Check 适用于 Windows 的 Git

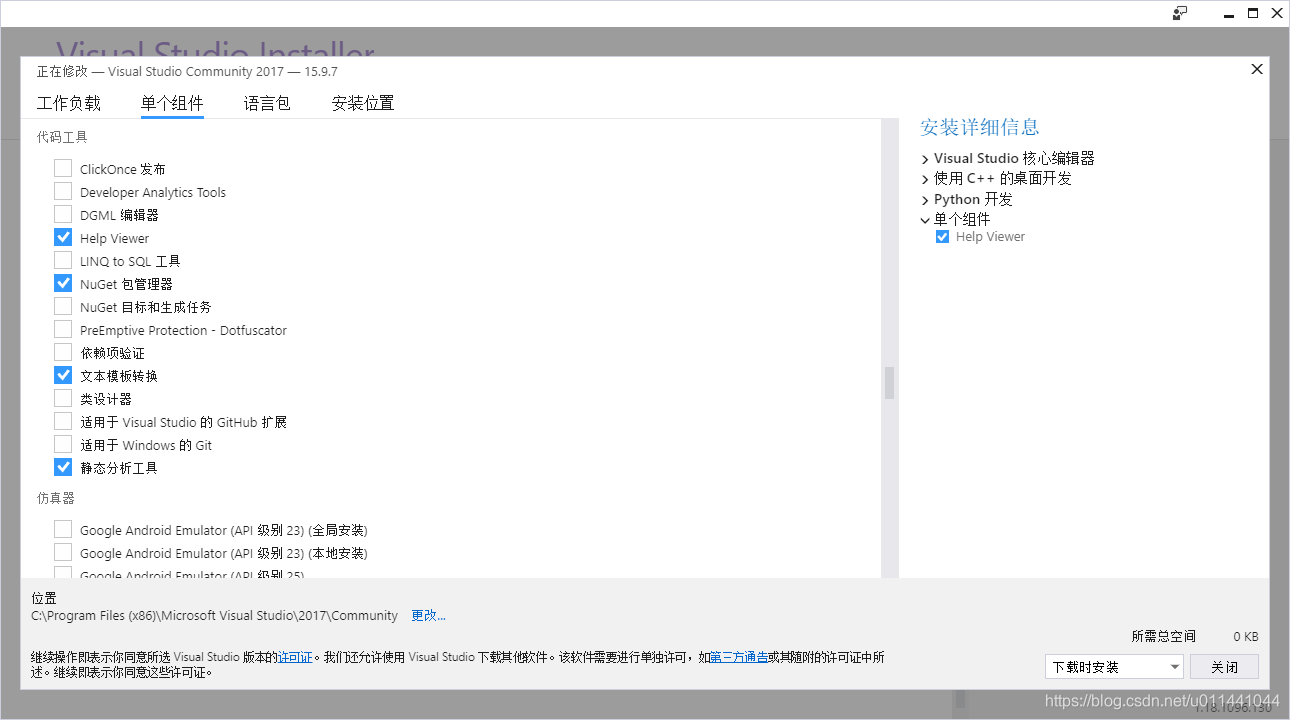point(63,444)
